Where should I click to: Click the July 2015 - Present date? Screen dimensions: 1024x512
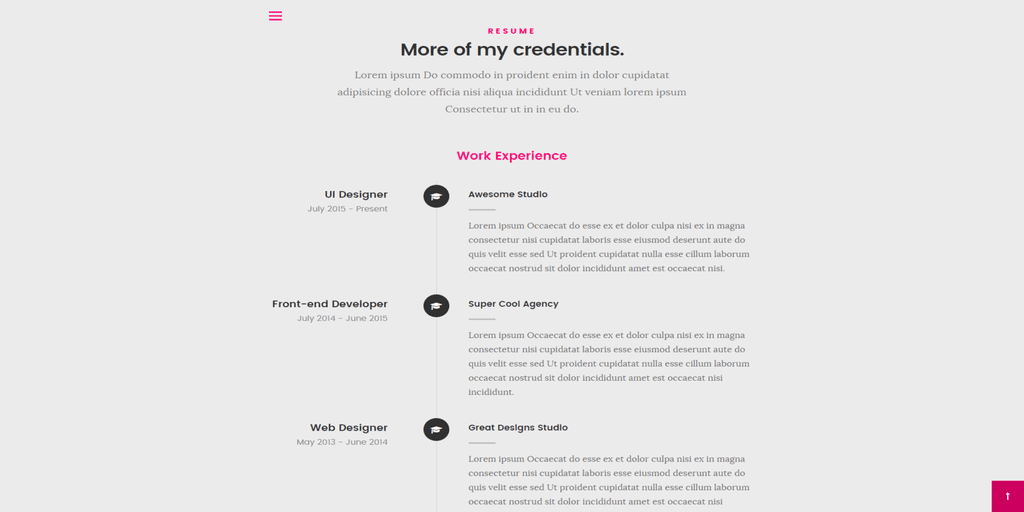[x=347, y=209]
